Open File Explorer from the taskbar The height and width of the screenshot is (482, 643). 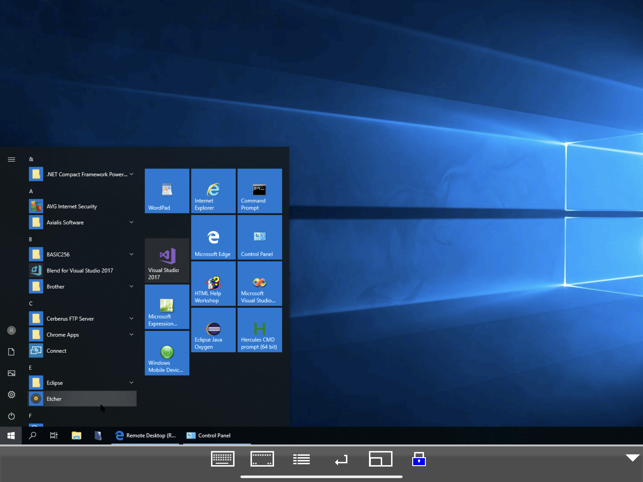(x=76, y=435)
